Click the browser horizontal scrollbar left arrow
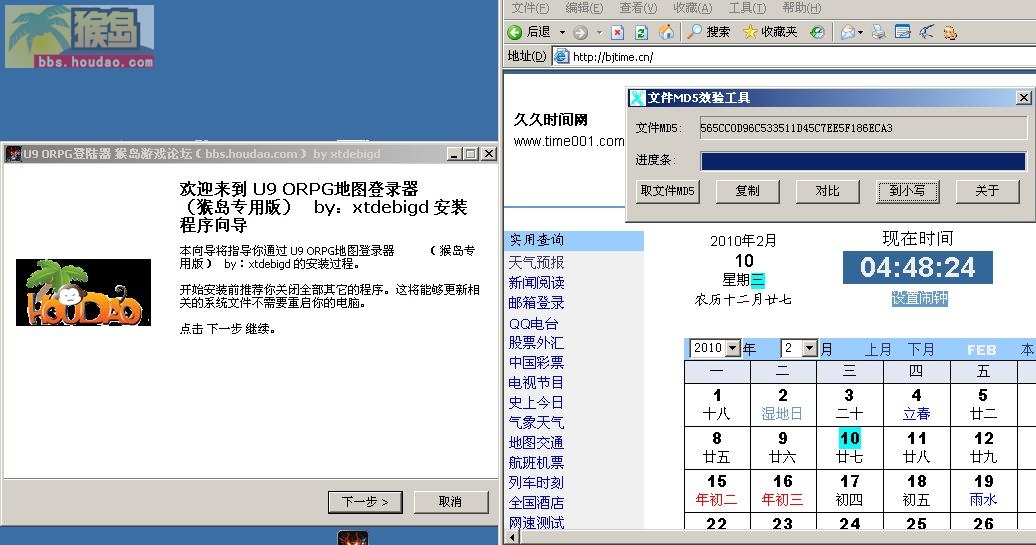 (x=511, y=537)
